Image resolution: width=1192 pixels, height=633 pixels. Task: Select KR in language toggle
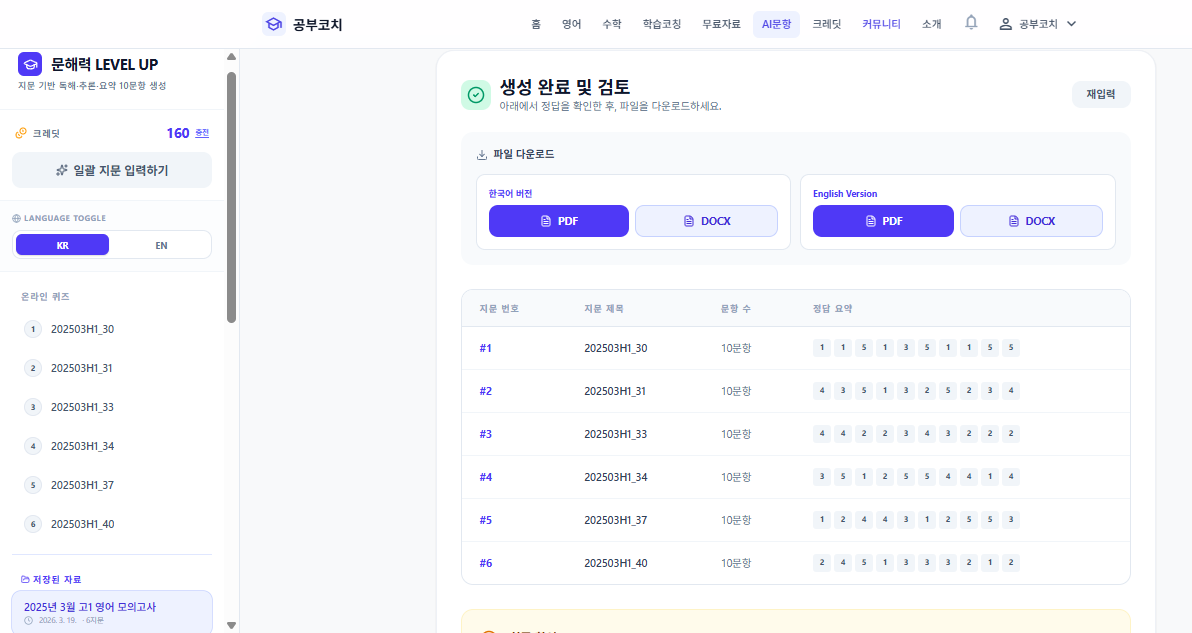[63, 245]
